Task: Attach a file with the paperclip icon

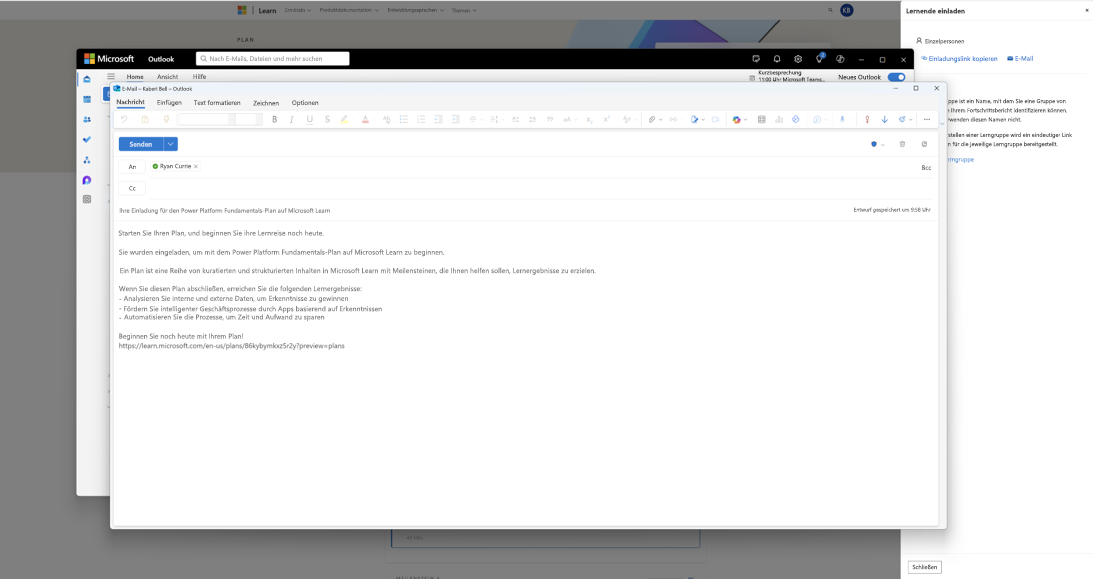Action: pos(651,119)
